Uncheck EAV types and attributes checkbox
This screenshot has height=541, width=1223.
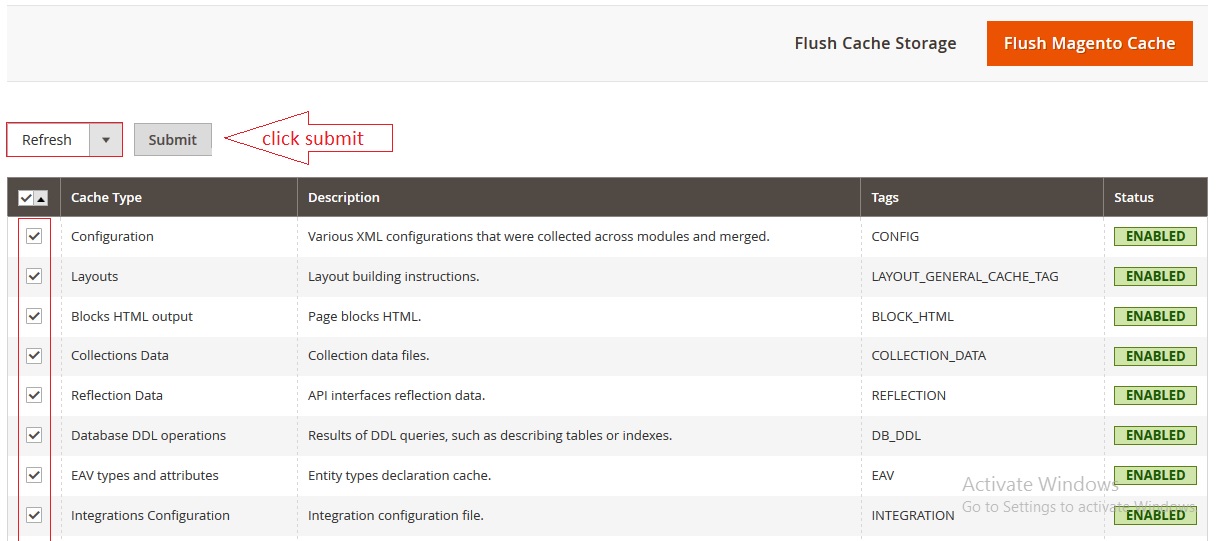(x=34, y=475)
